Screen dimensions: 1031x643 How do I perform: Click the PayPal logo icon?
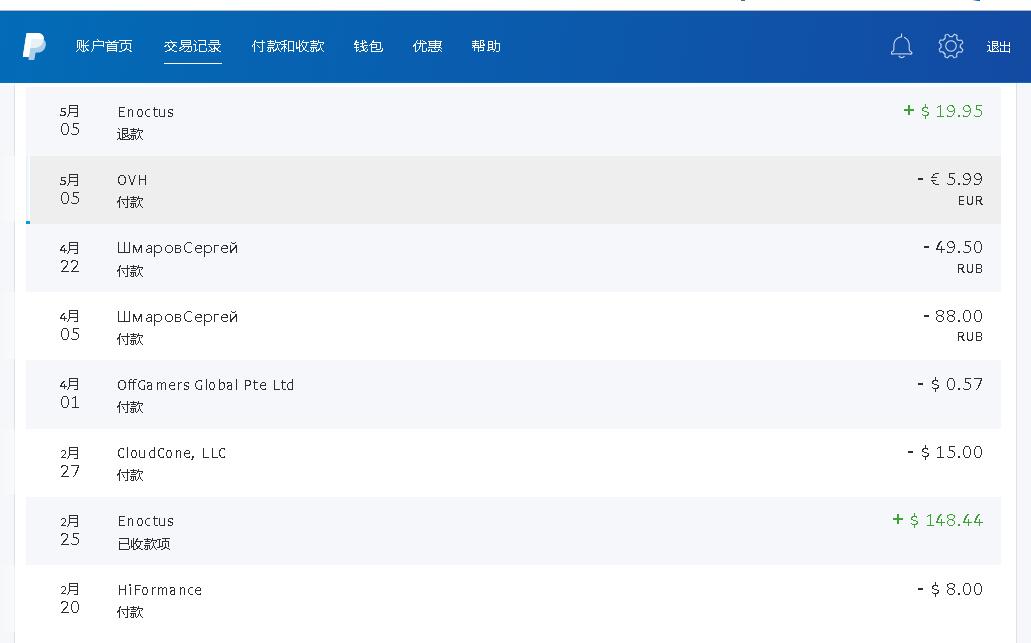coord(34,46)
